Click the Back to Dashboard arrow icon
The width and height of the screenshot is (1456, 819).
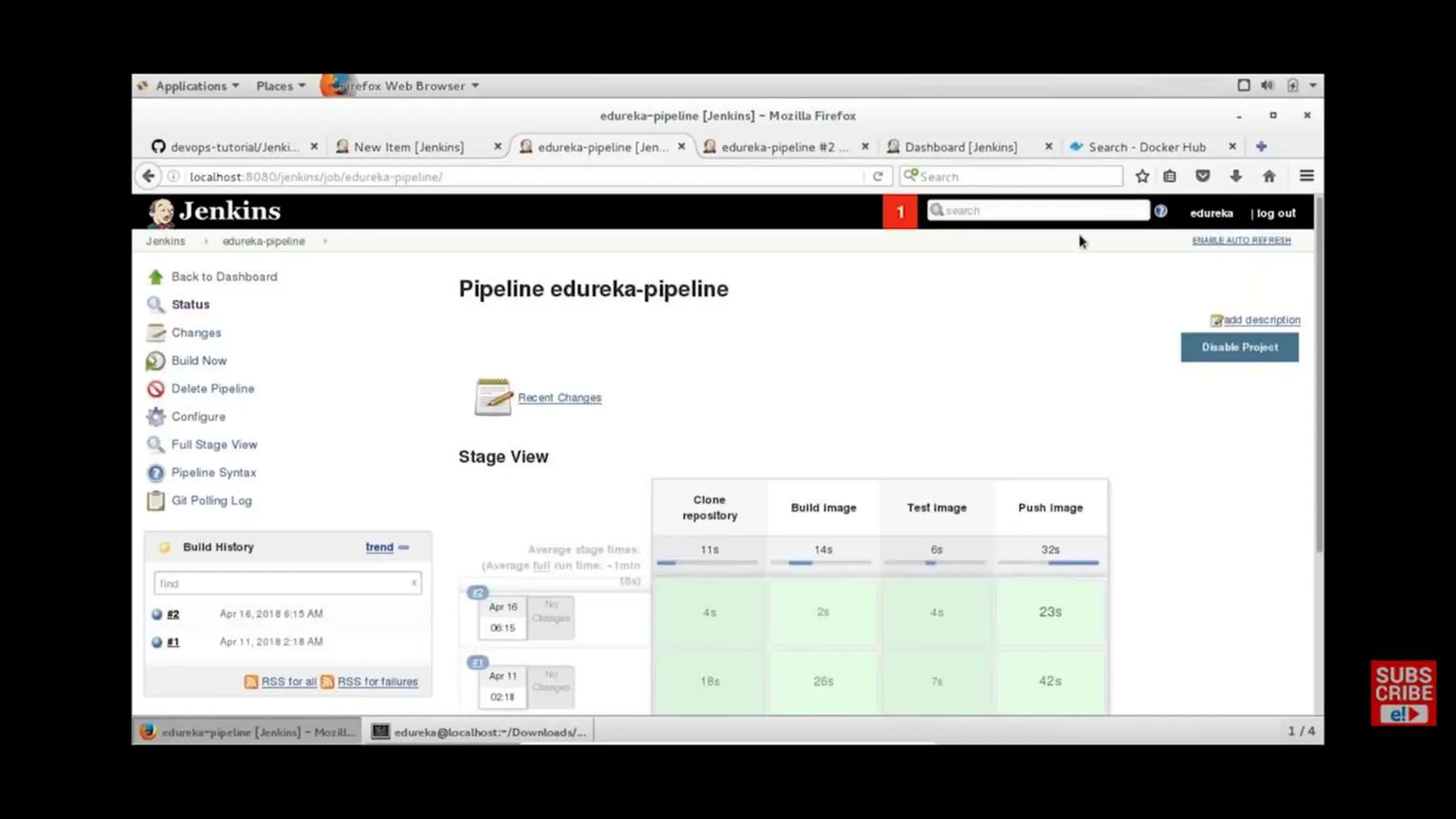click(156, 277)
